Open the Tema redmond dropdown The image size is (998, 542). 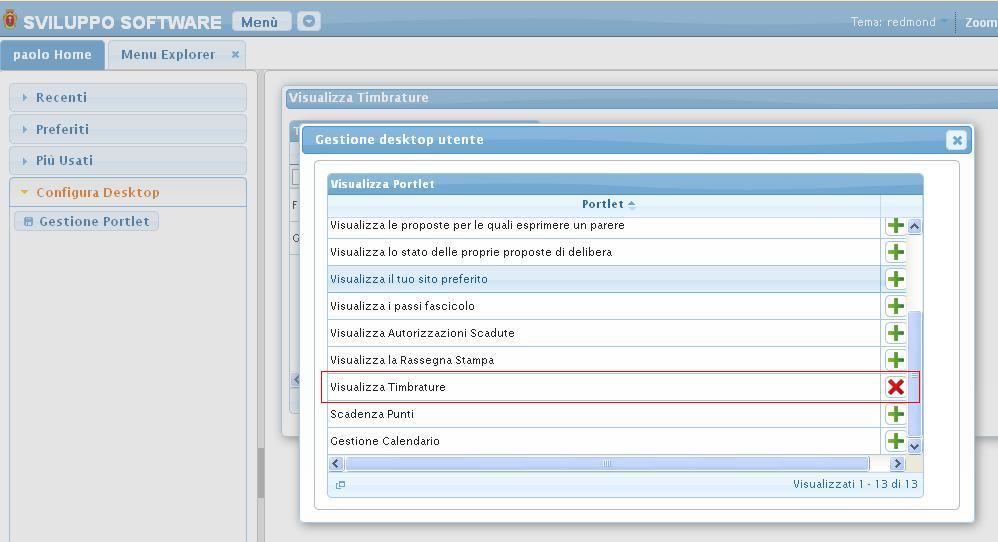[943, 22]
